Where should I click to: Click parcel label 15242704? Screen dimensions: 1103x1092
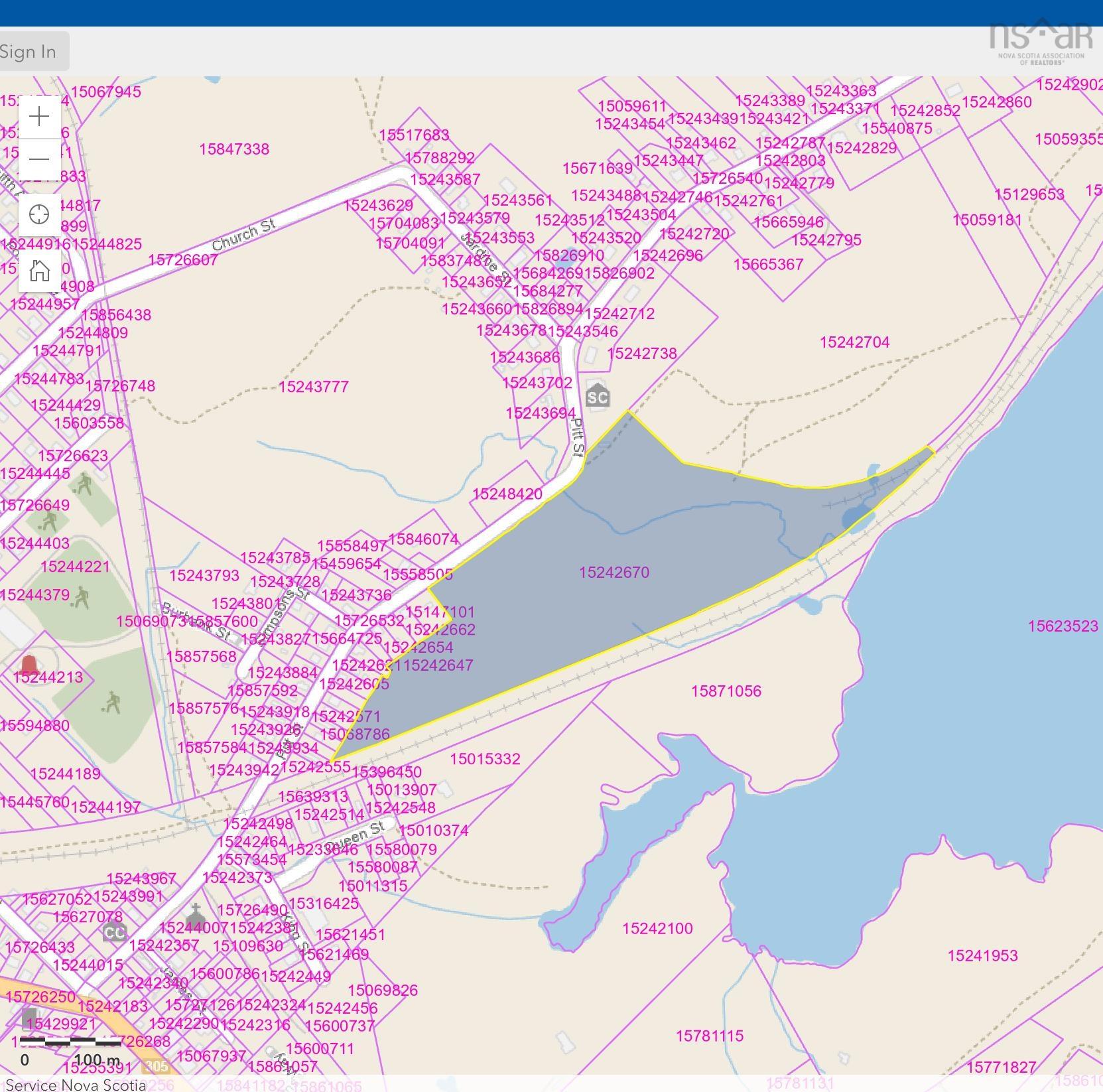[x=854, y=342]
